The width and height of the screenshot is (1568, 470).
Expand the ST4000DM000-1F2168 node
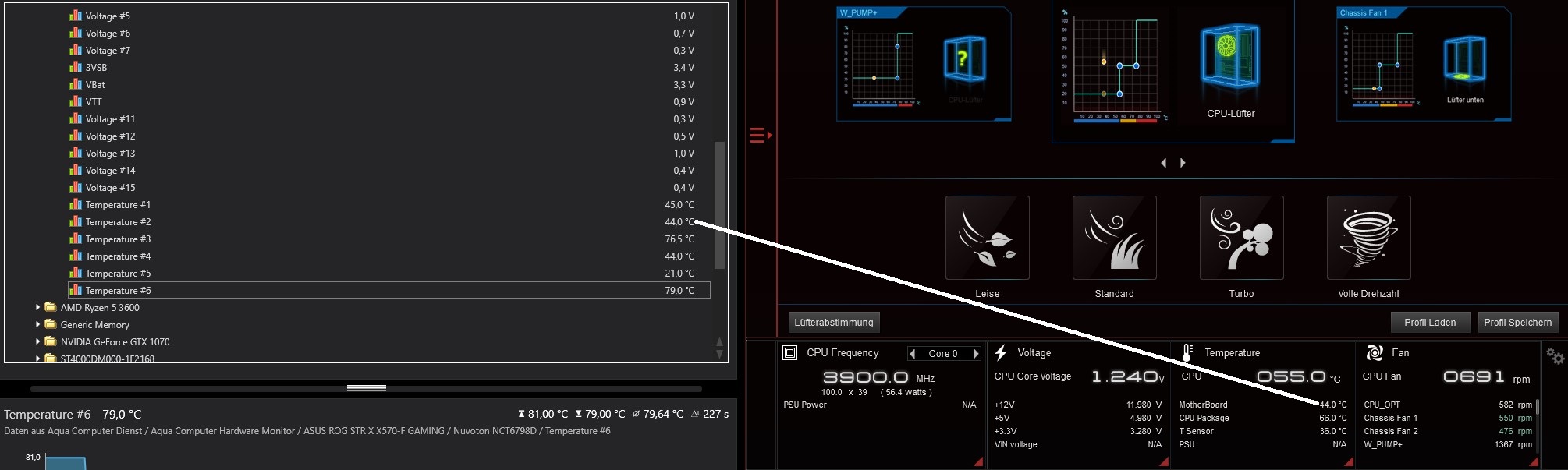click(37, 359)
